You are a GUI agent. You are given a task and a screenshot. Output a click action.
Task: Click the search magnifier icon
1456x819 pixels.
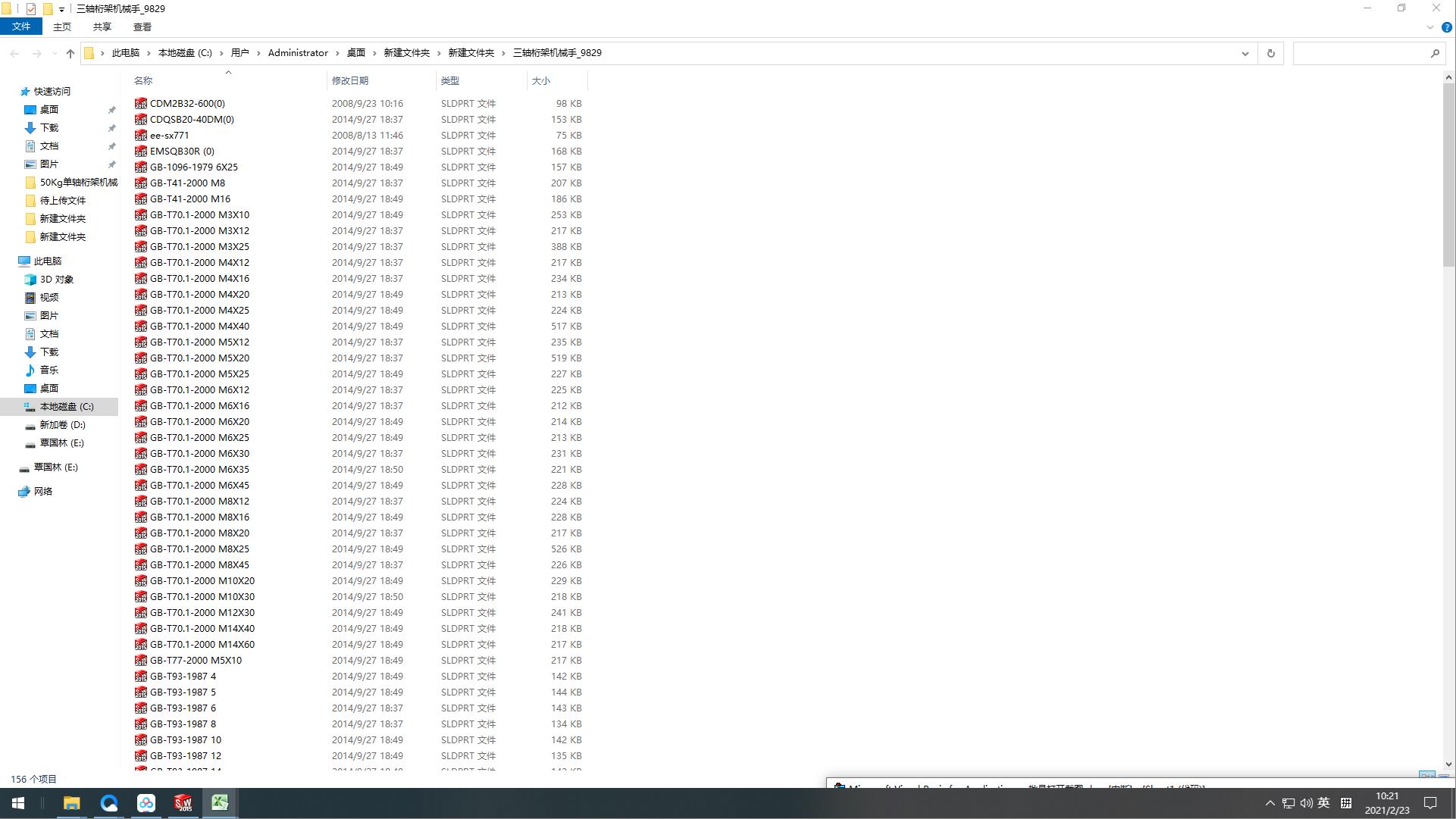pyautogui.click(x=1435, y=53)
